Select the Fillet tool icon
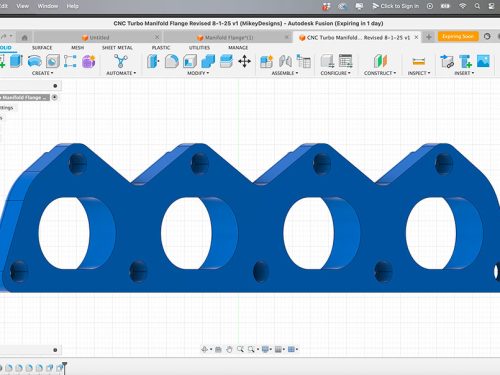 coord(172,61)
